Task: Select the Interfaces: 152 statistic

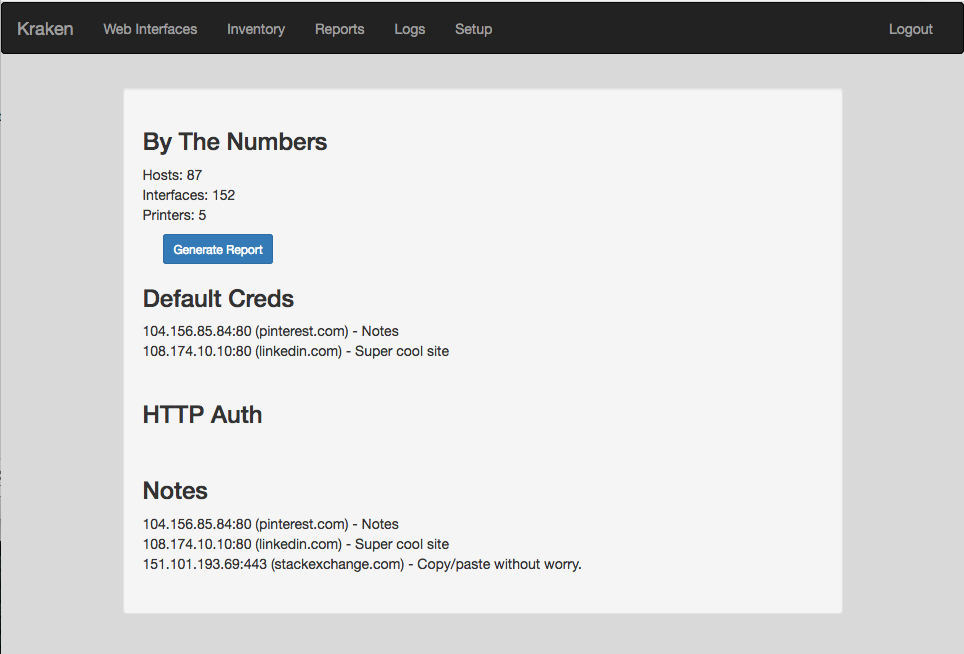Action: (x=189, y=195)
